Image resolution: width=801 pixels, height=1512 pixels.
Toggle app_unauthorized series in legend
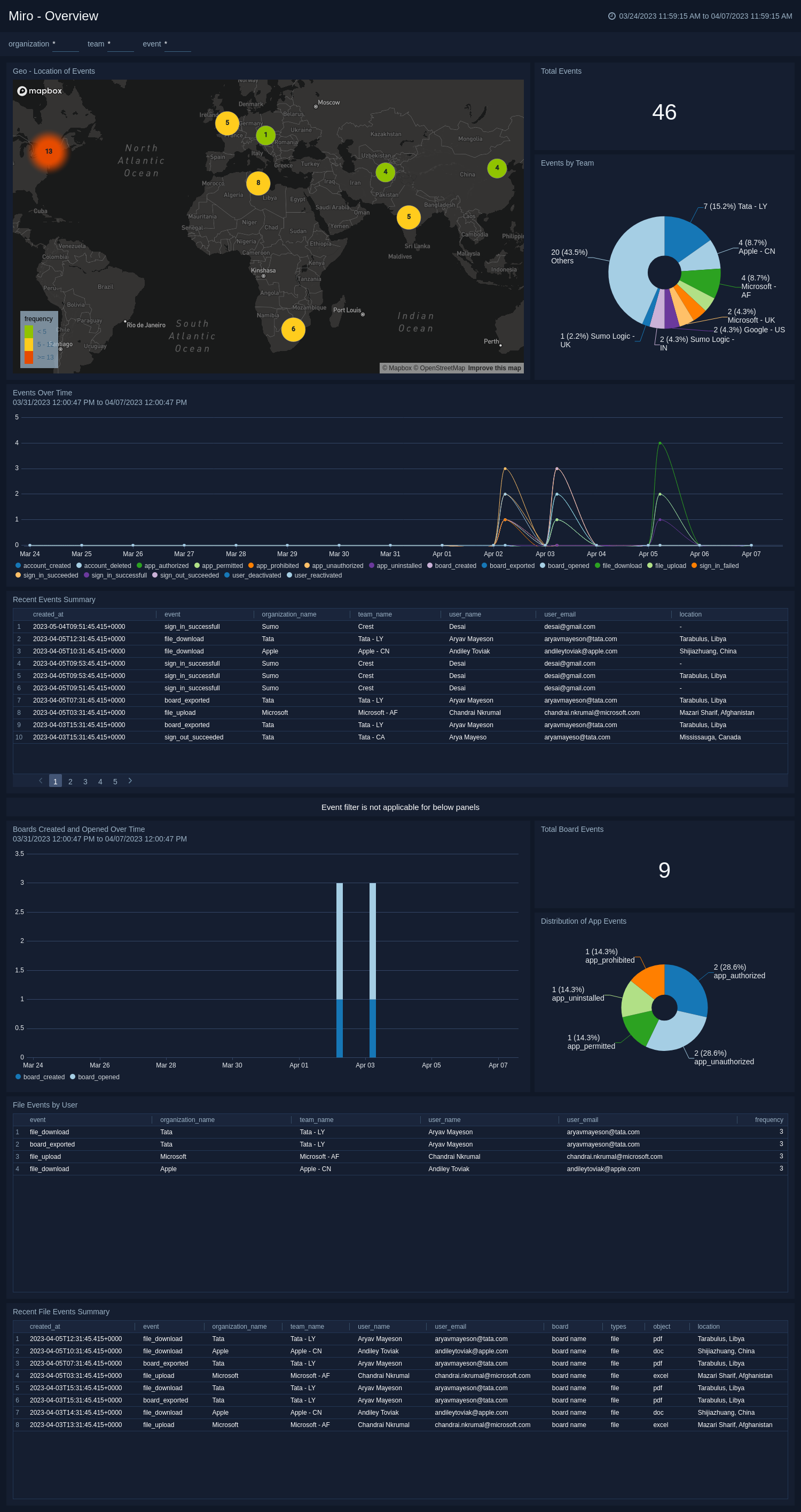(x=334, y=566)
